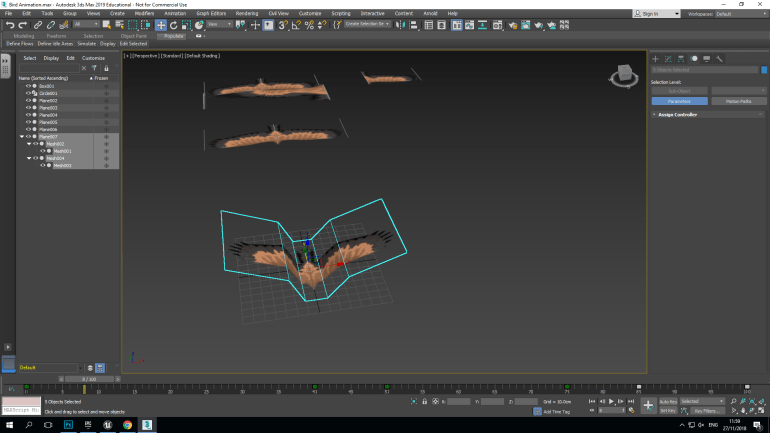The image size is (770, 433).
Task: Toggle the Auto Key button
Action: 668,402
